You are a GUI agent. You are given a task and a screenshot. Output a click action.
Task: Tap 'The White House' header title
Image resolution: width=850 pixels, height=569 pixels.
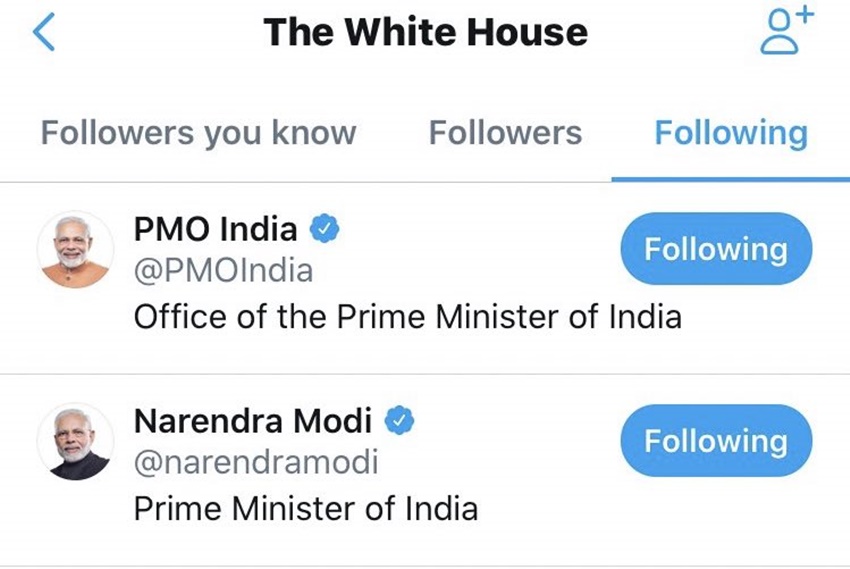pos(425,33)
